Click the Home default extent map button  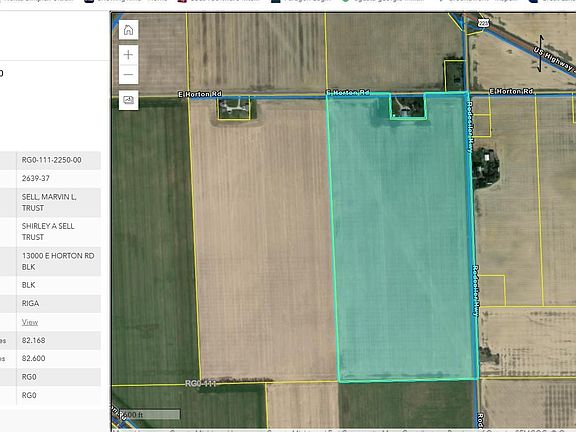point(128,30)
